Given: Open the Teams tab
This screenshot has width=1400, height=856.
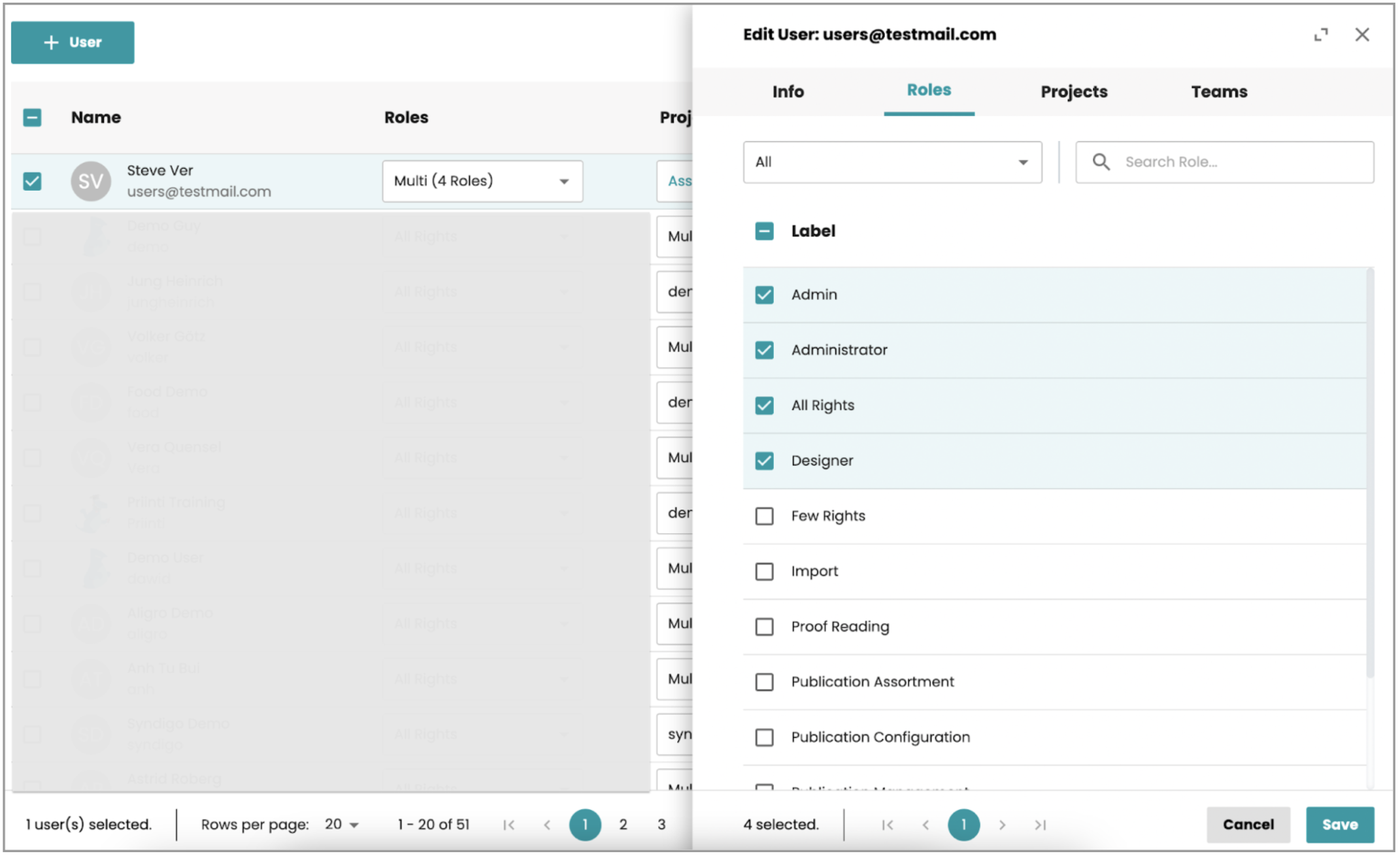Looking at the screenshot, I should point(1218,91).
